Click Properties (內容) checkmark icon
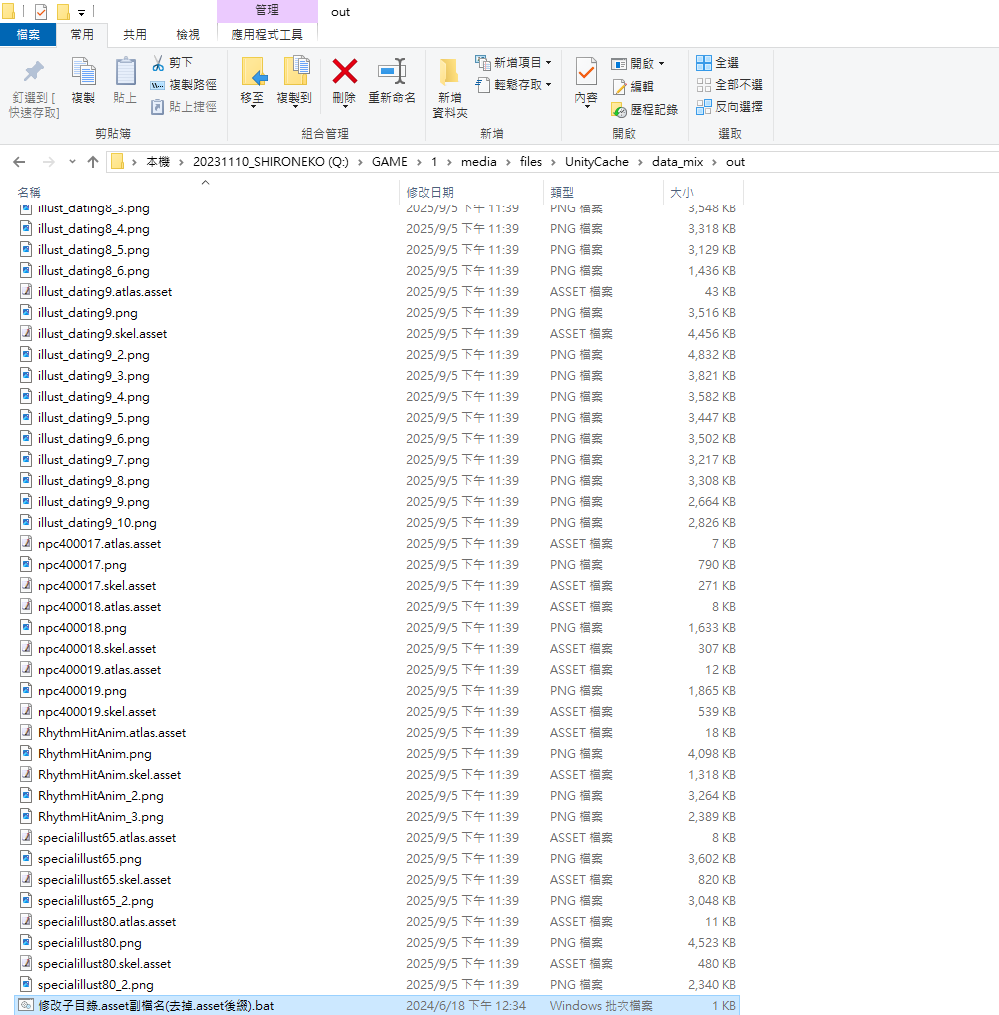The height and width of the screenshot is (1015, 999). pos(586,72)
